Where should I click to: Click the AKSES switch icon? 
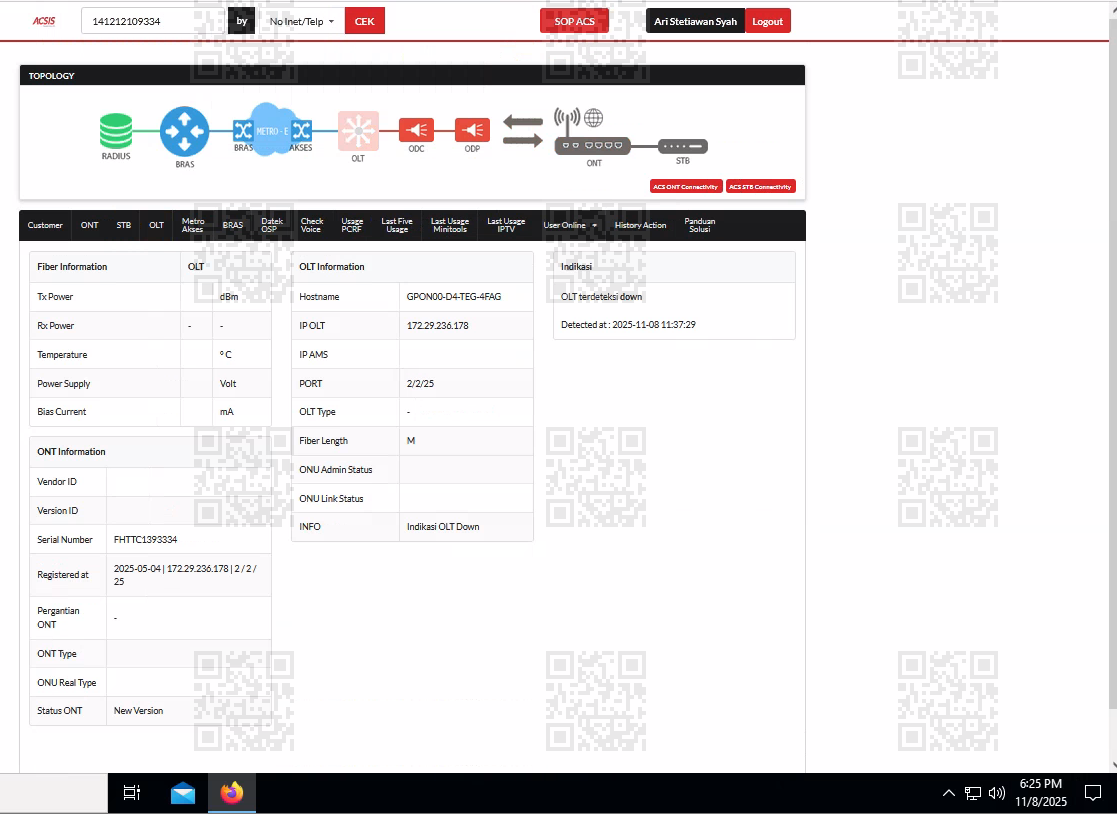(x=302, y=130)
